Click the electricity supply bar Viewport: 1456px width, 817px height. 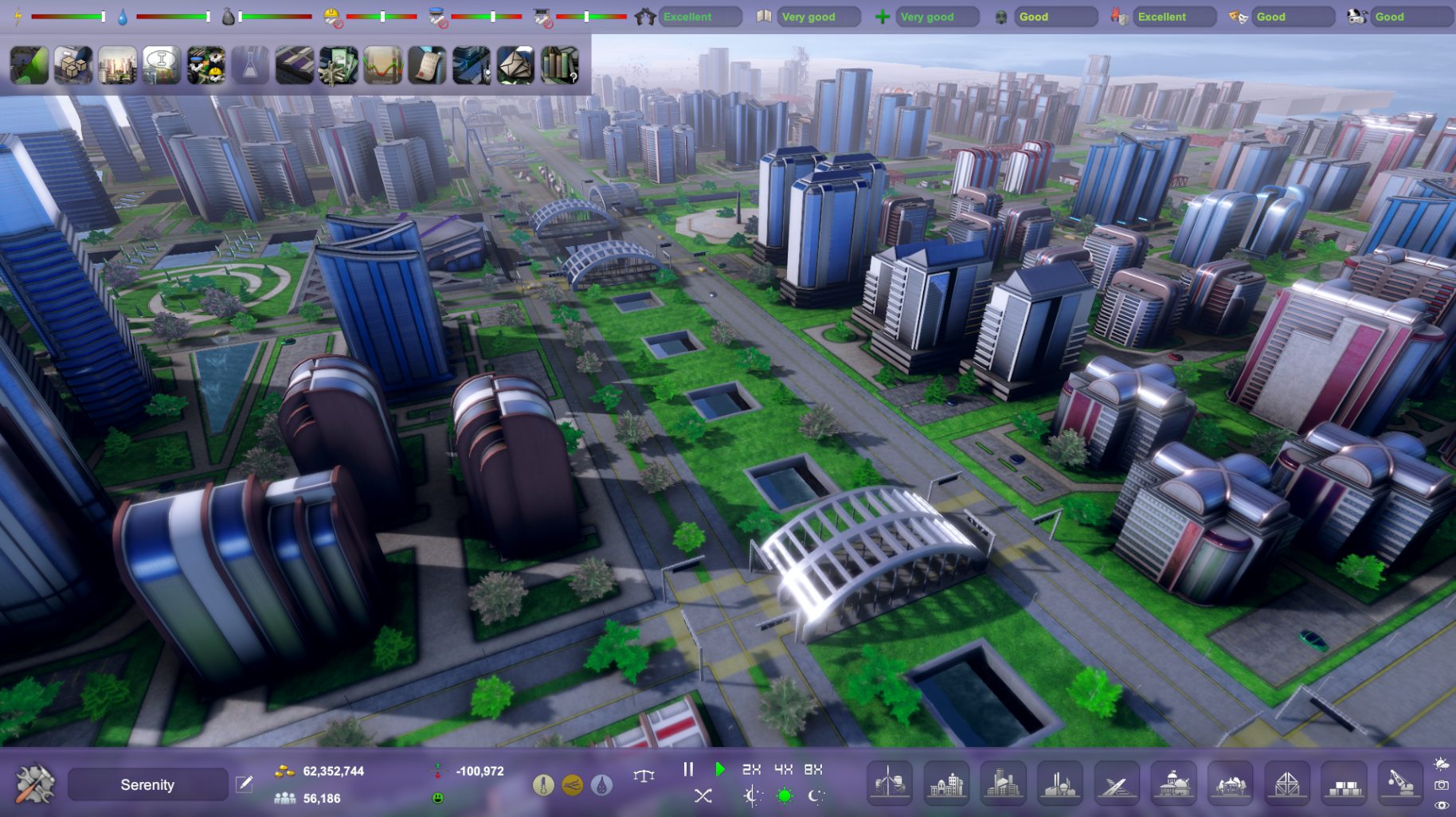pos(68,17)
